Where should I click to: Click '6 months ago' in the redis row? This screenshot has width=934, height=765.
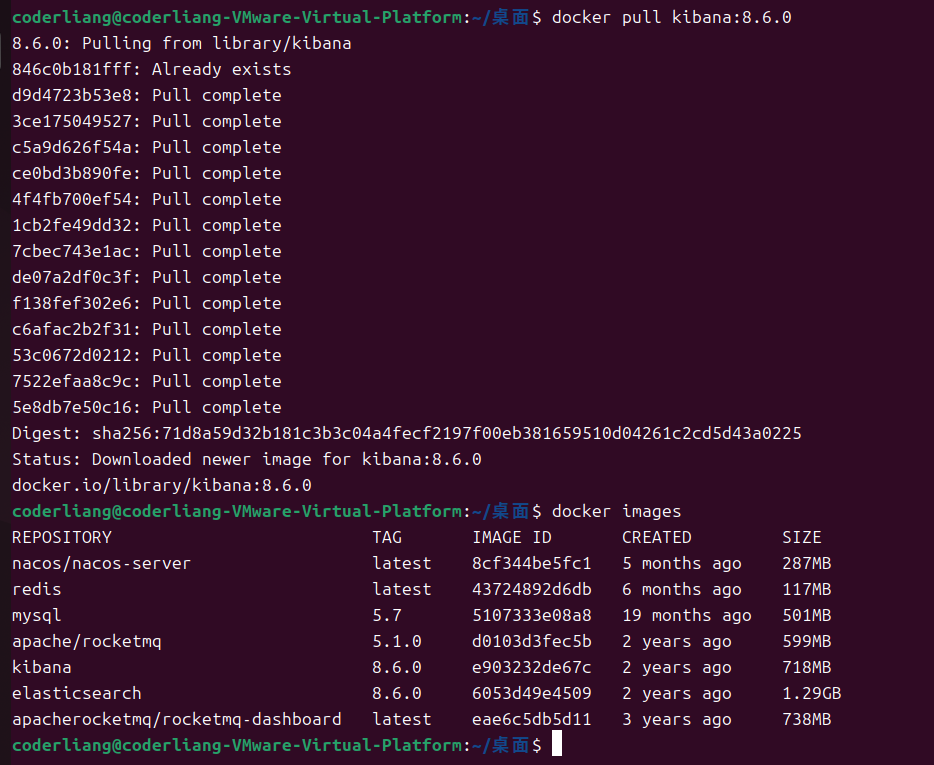point(682,589)
